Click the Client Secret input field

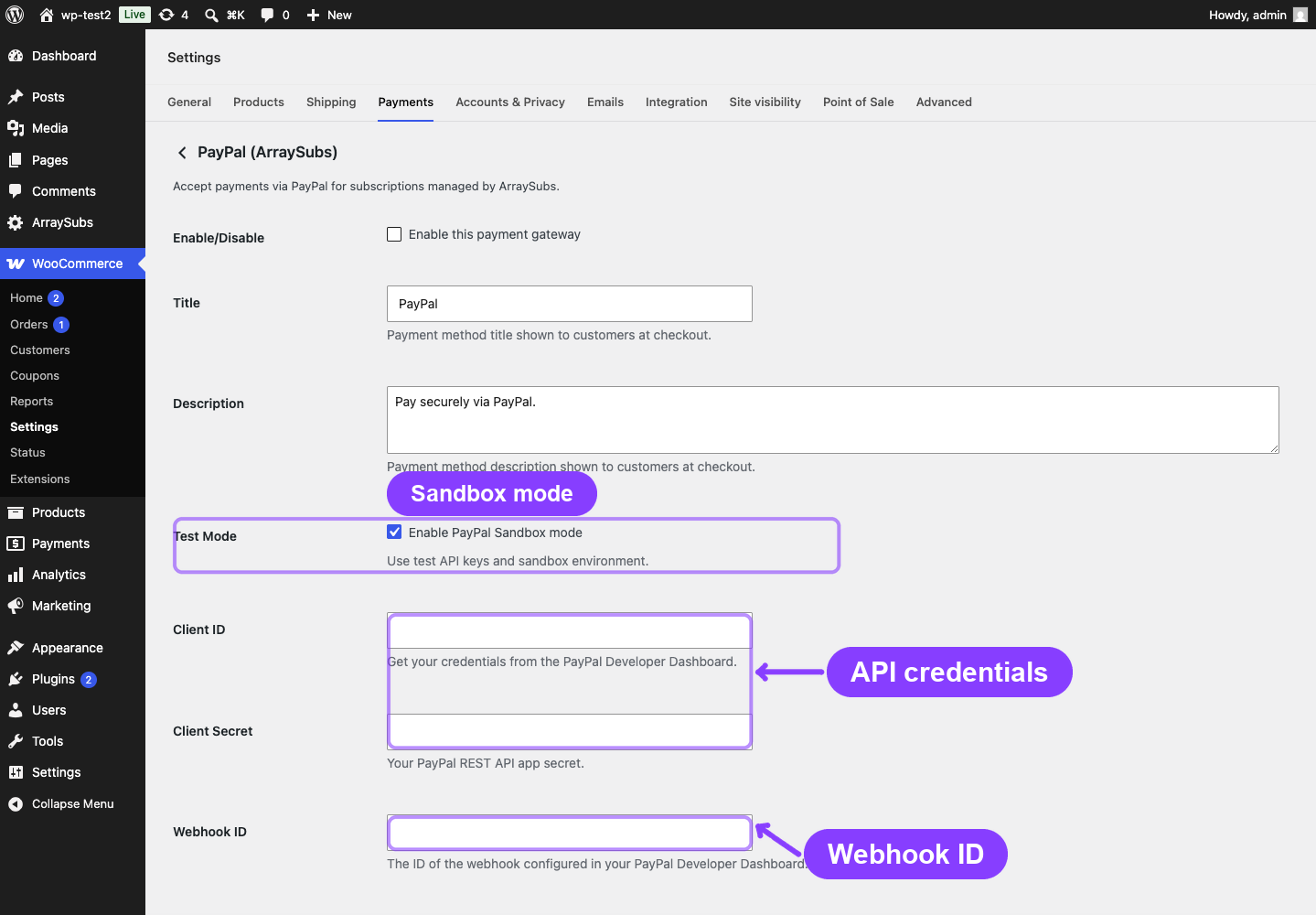570,731
